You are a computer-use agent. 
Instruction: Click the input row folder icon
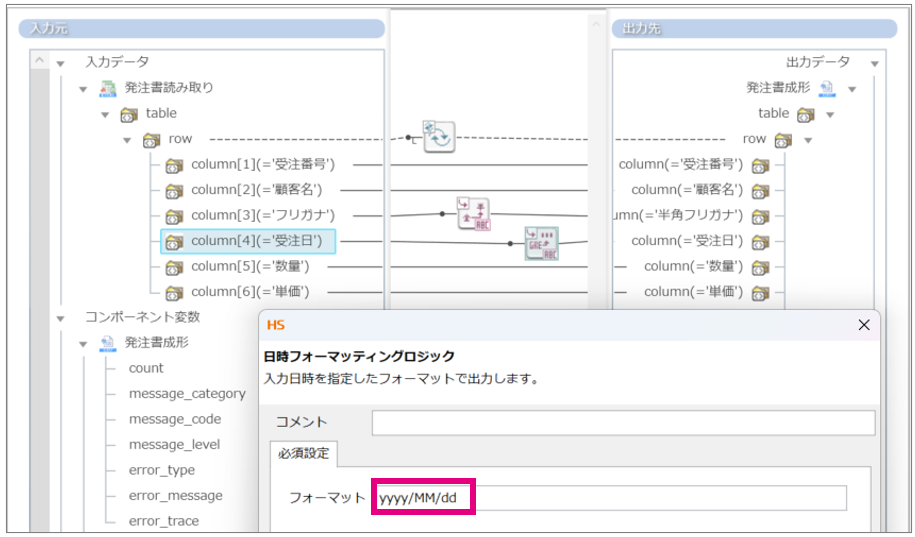pos(151,140)
